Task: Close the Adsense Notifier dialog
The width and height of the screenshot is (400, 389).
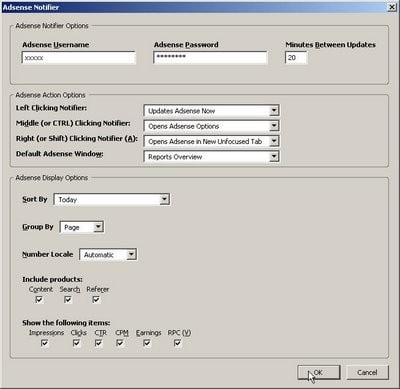Action: 392,7
